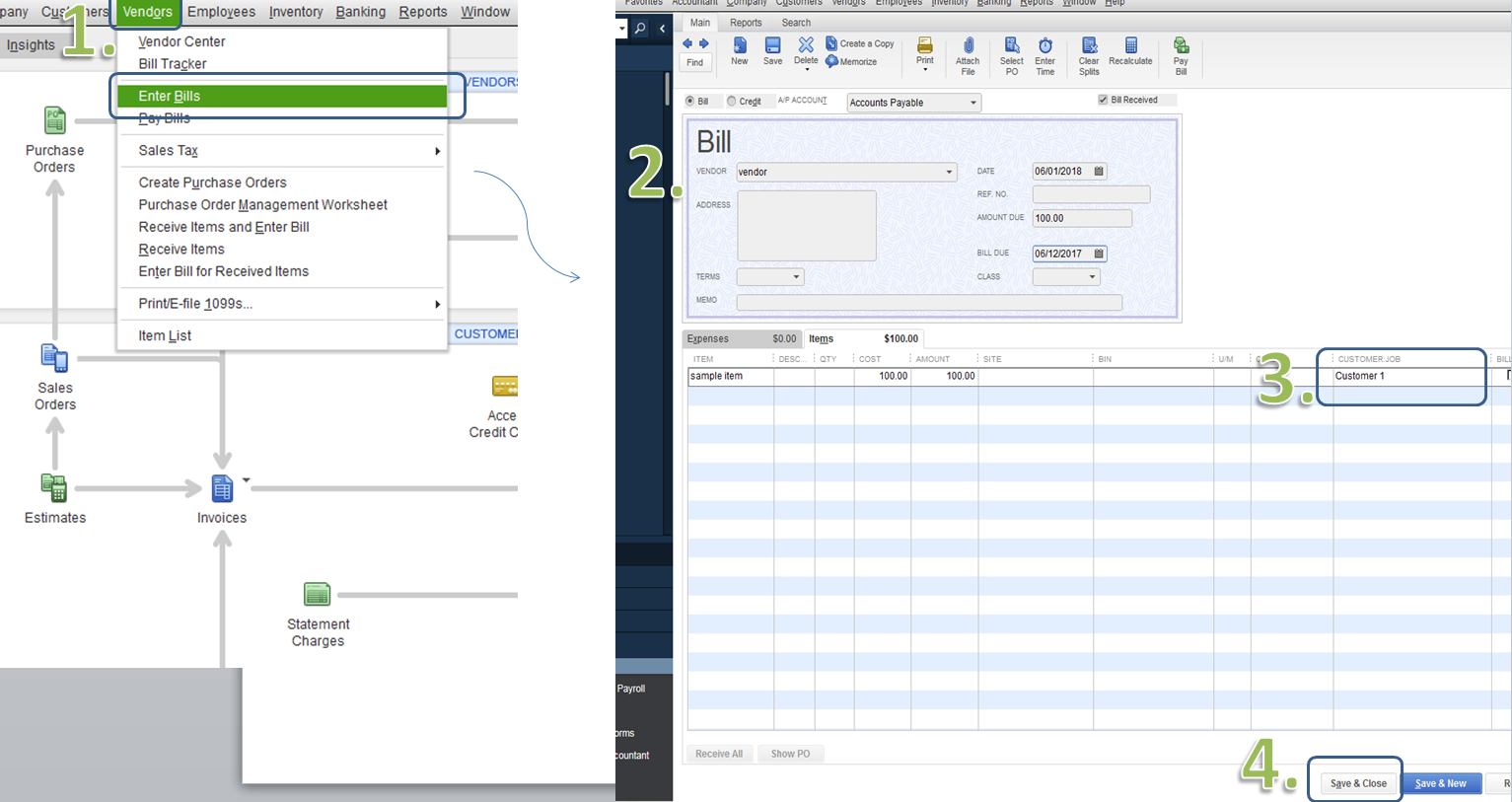The width and height of the screenshot is (1512, 802).
Task: Click the Recalculate icon
Action: pyautogui.click(x=1131, y=45)
